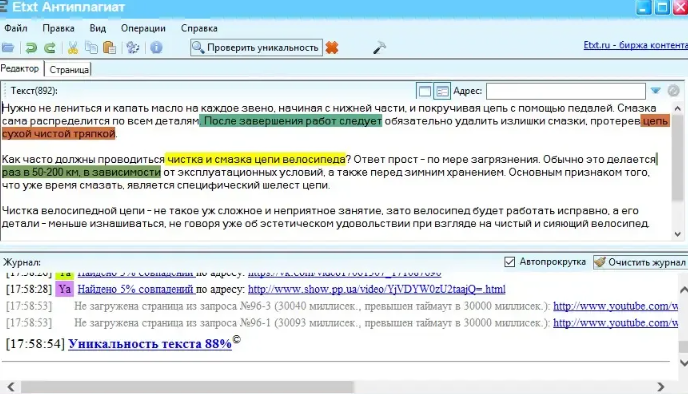This screenshot has width=688, height=394.
Task: Switch to the Страница tab
Action: coord(69,69)
